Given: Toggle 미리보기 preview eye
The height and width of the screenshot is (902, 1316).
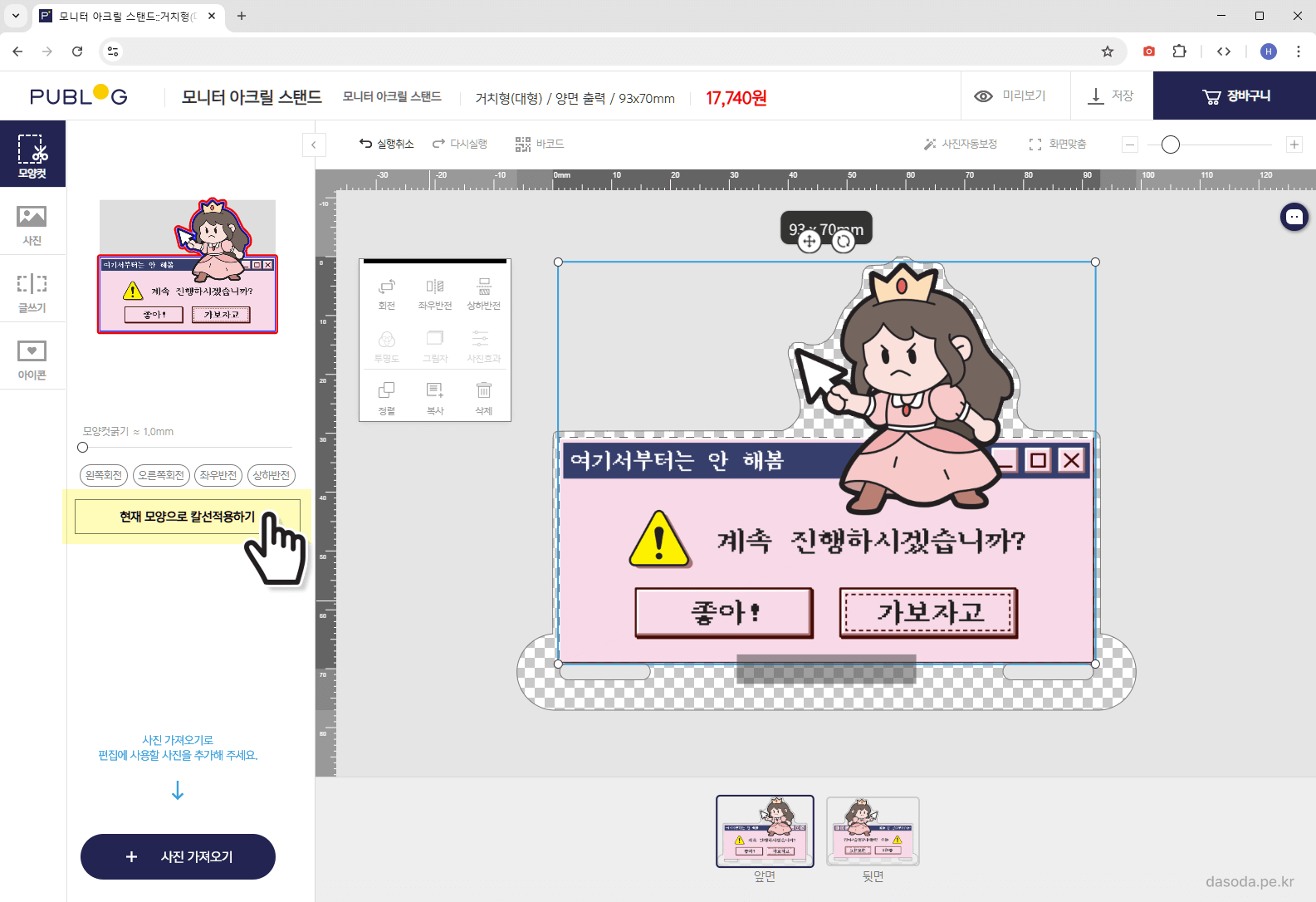Looking at the screenshot, I should 984,96.
